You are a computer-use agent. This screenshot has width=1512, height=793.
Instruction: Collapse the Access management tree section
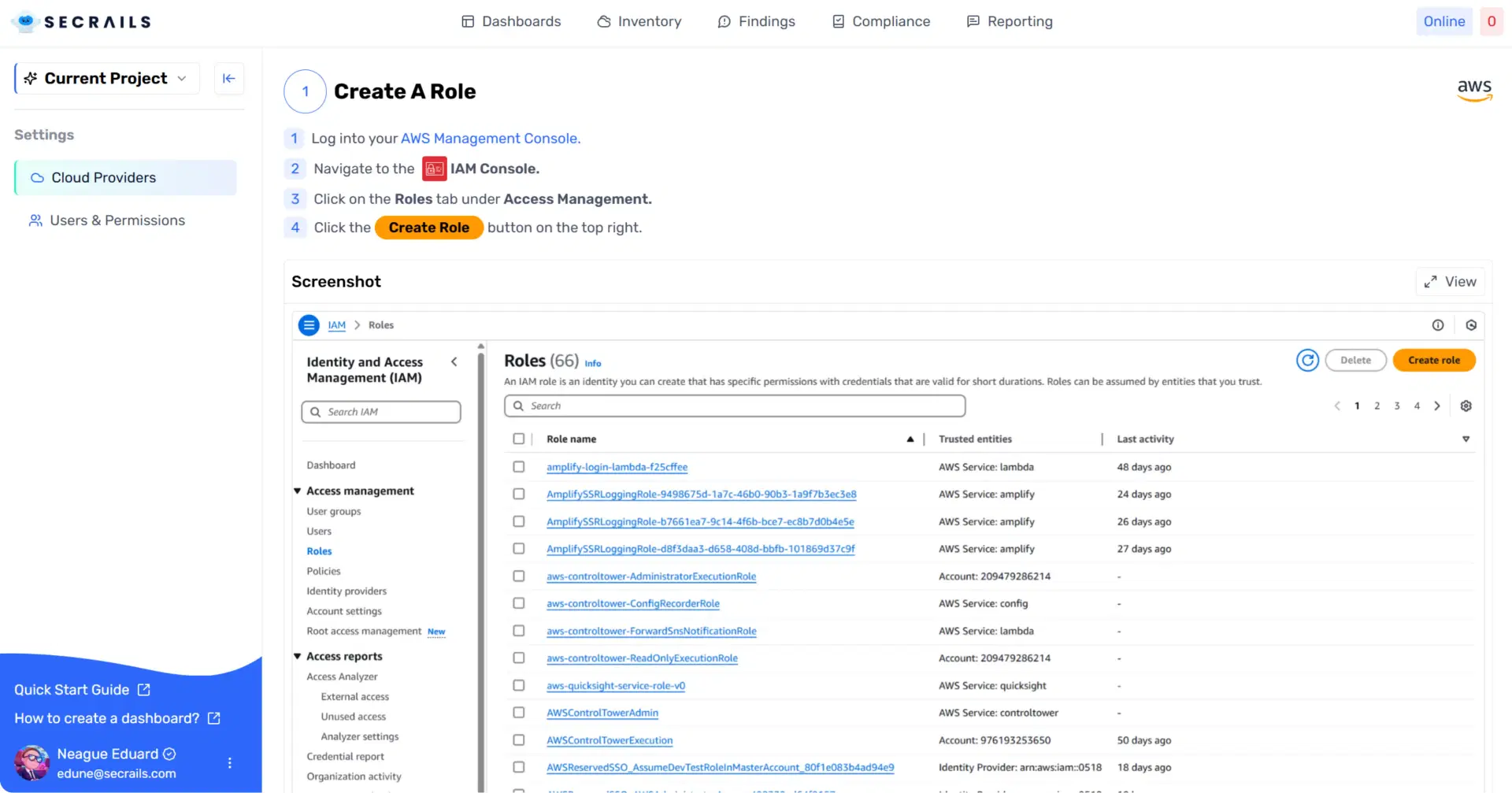(298, 491)
